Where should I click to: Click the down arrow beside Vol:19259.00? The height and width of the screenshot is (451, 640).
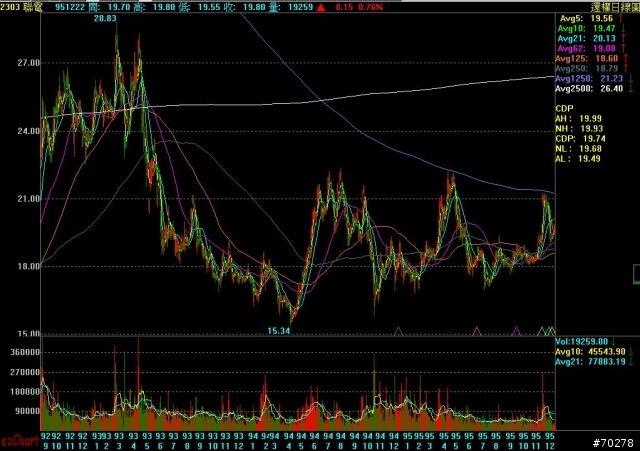coord(613,342)
